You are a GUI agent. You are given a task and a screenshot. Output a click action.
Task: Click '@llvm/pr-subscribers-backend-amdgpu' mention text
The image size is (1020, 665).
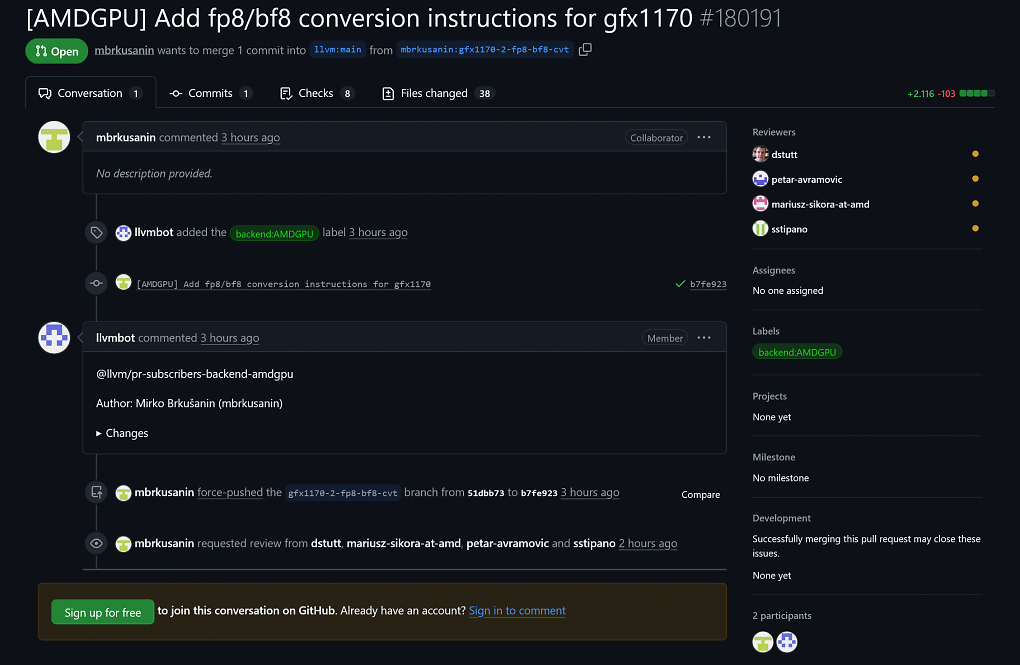click(195, 374)
